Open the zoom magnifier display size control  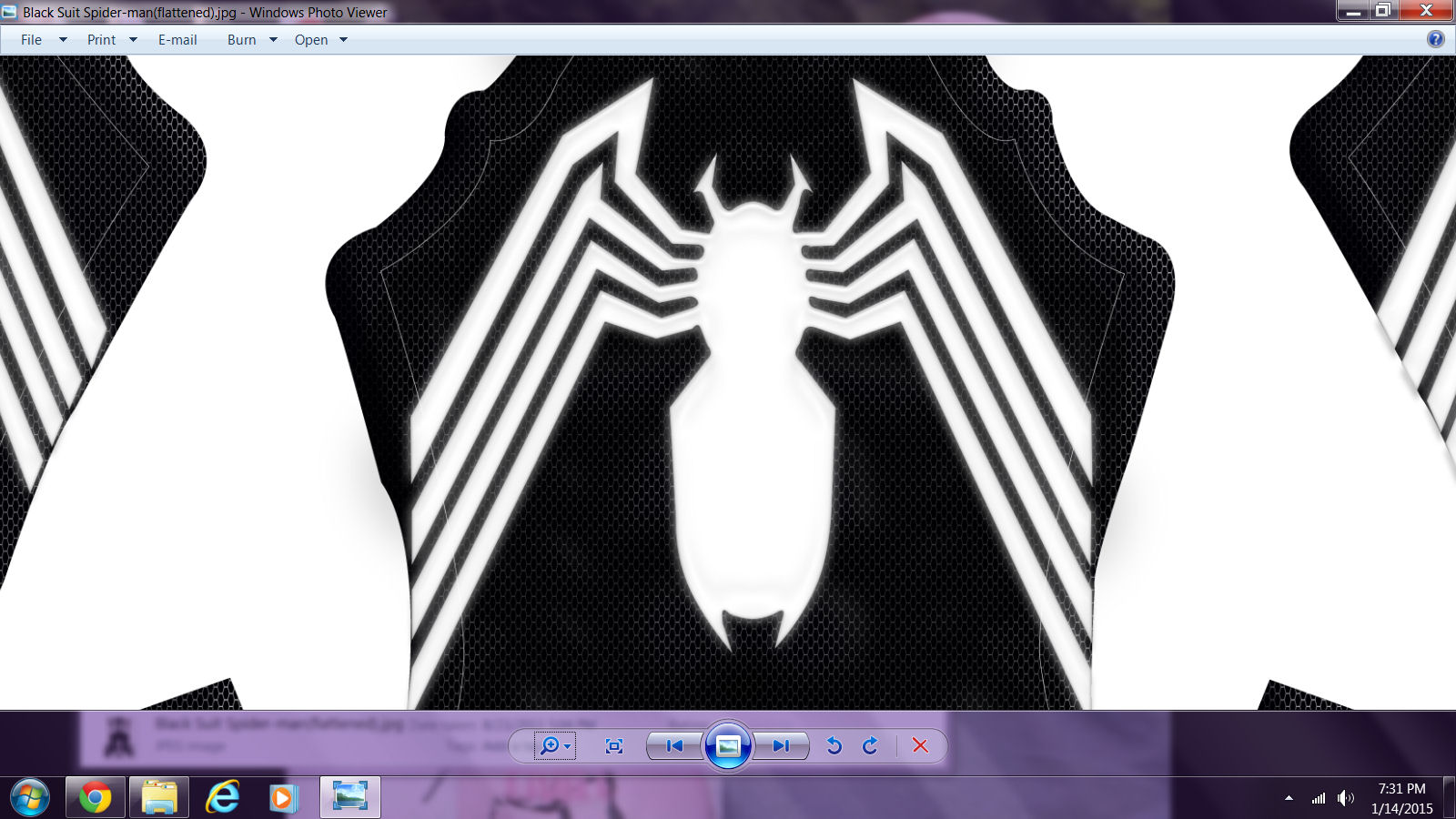[x=554, y=746]
